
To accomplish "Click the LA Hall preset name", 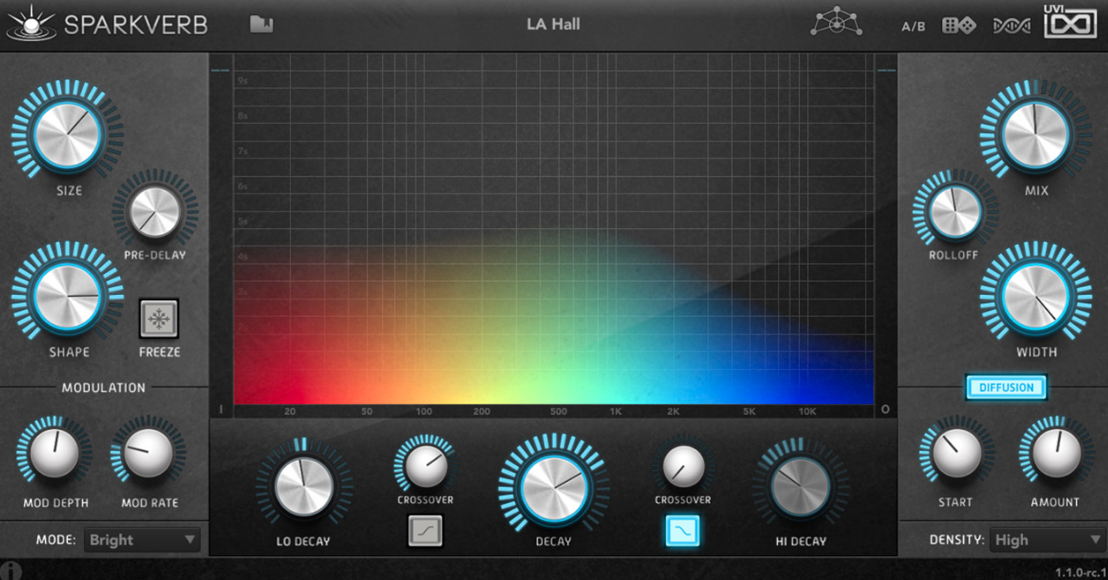I will (x=553, y=24).
